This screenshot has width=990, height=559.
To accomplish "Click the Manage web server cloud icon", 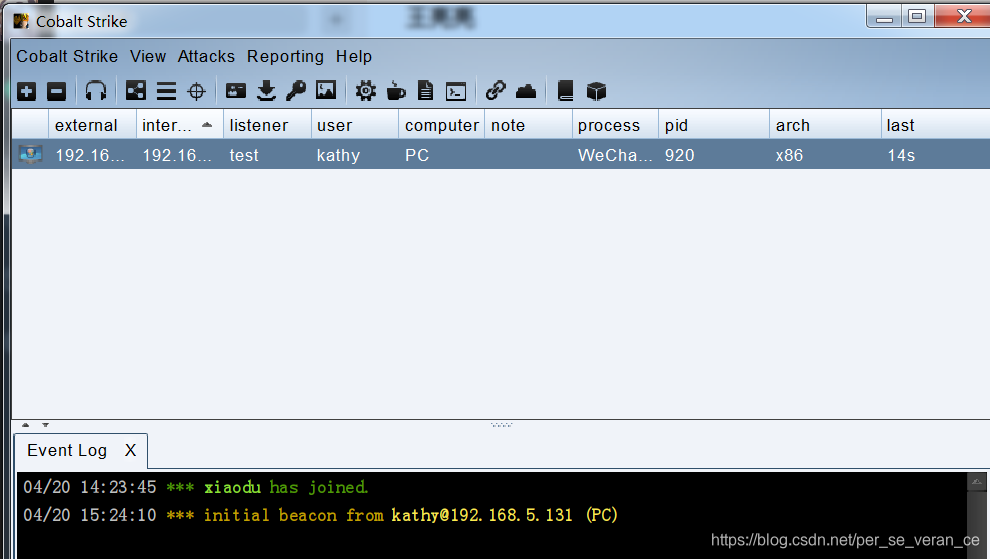I will pos(526,92).
